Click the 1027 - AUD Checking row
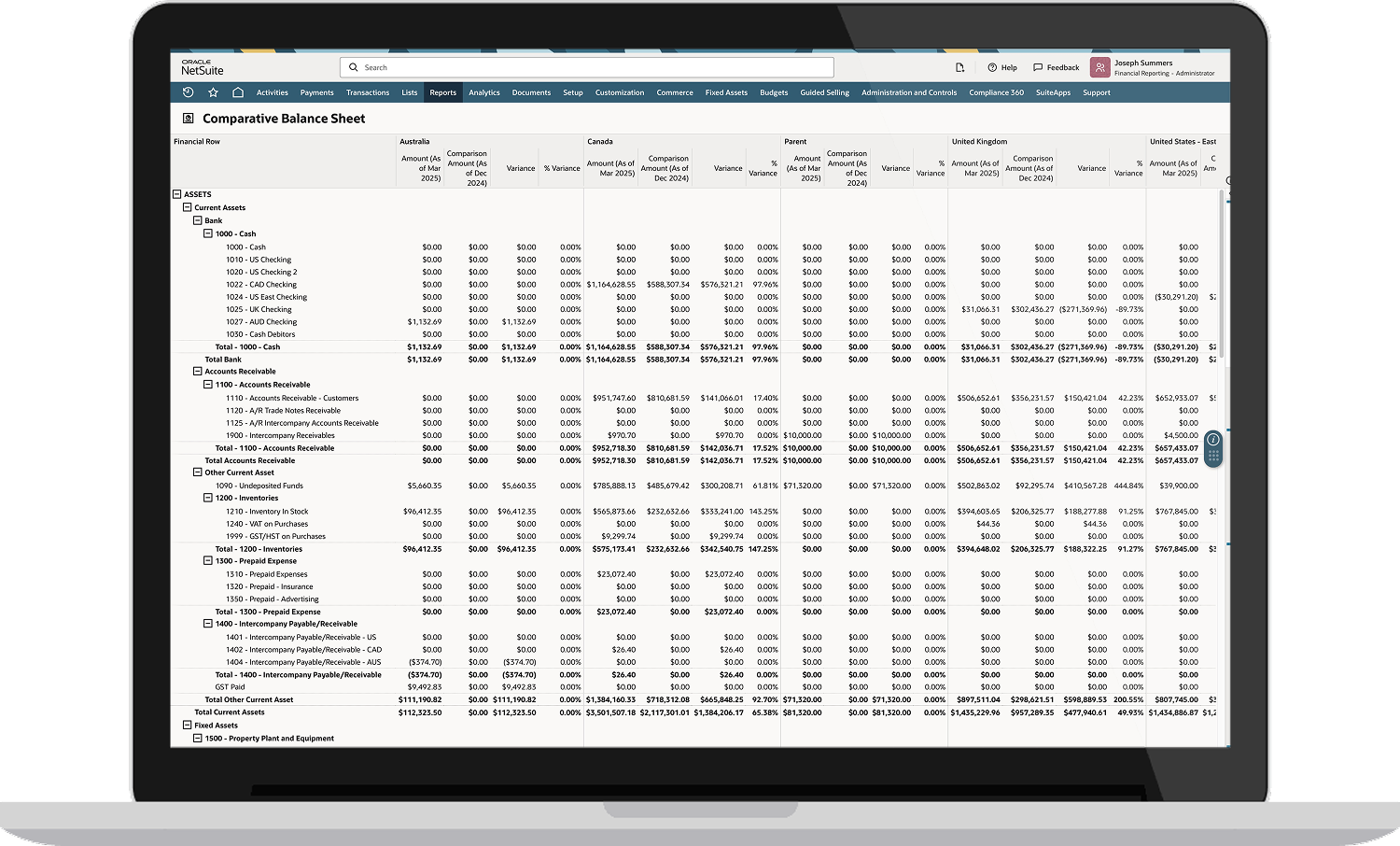The width and height of the screenshot is (1400, 846). point(694,322)
